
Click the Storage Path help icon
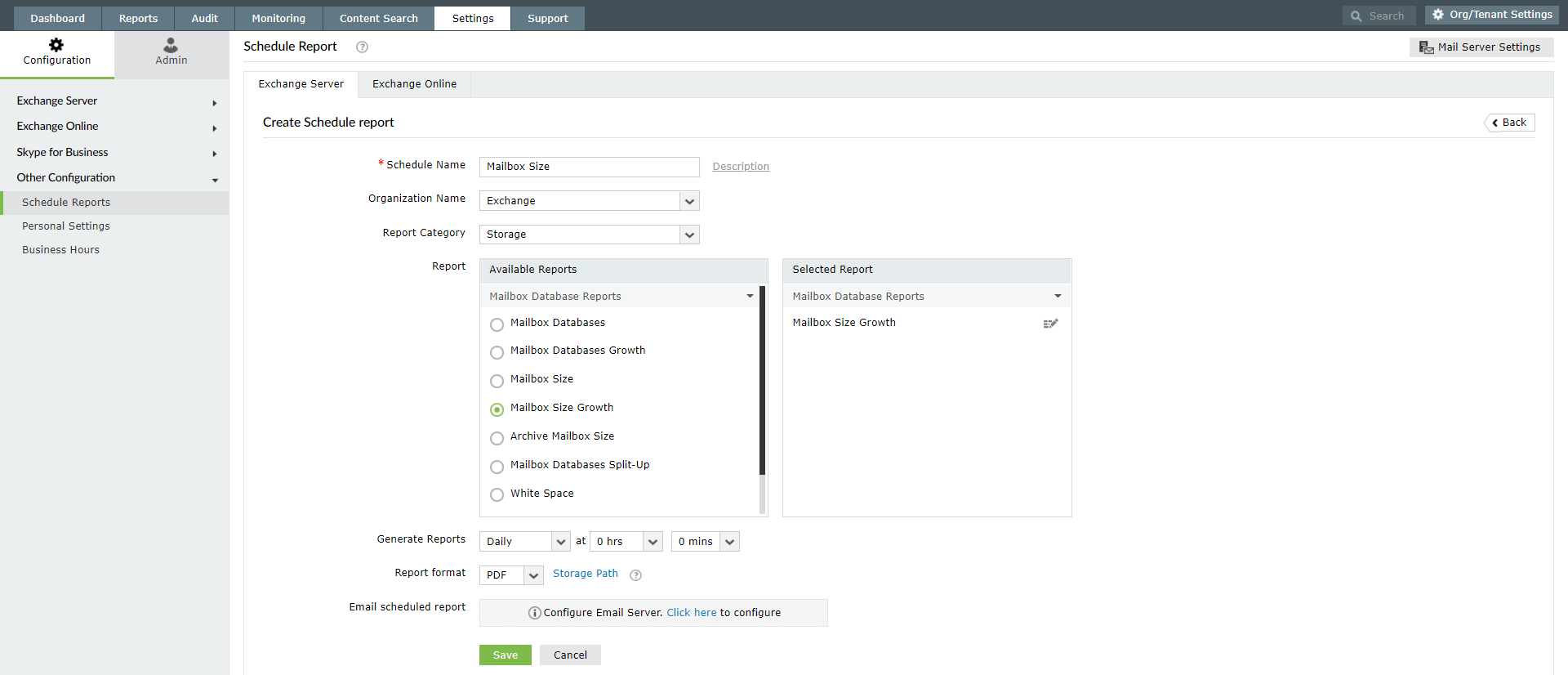635,575
